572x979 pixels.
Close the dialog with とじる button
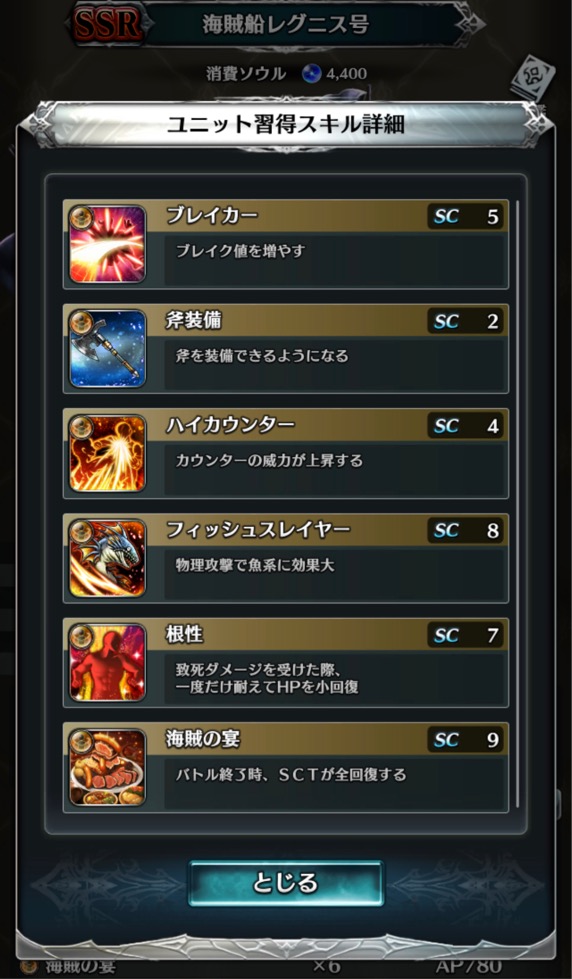(286, 883)
